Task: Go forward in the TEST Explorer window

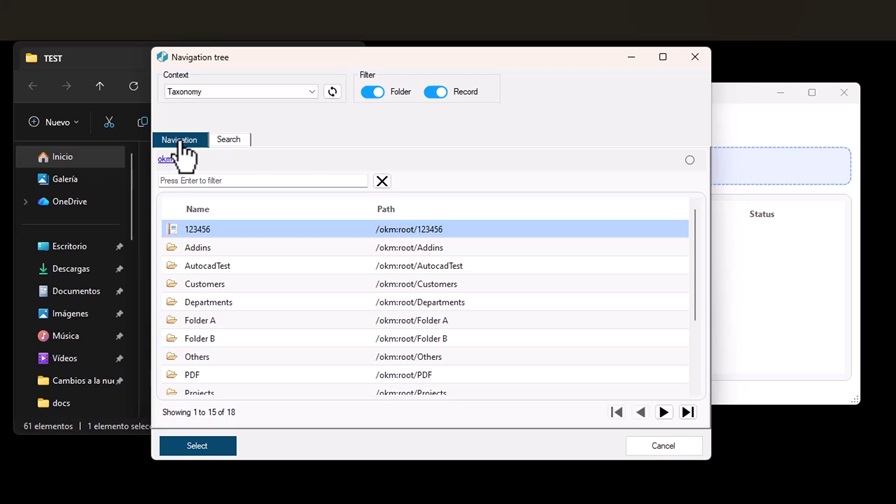Action: [67, 86]
